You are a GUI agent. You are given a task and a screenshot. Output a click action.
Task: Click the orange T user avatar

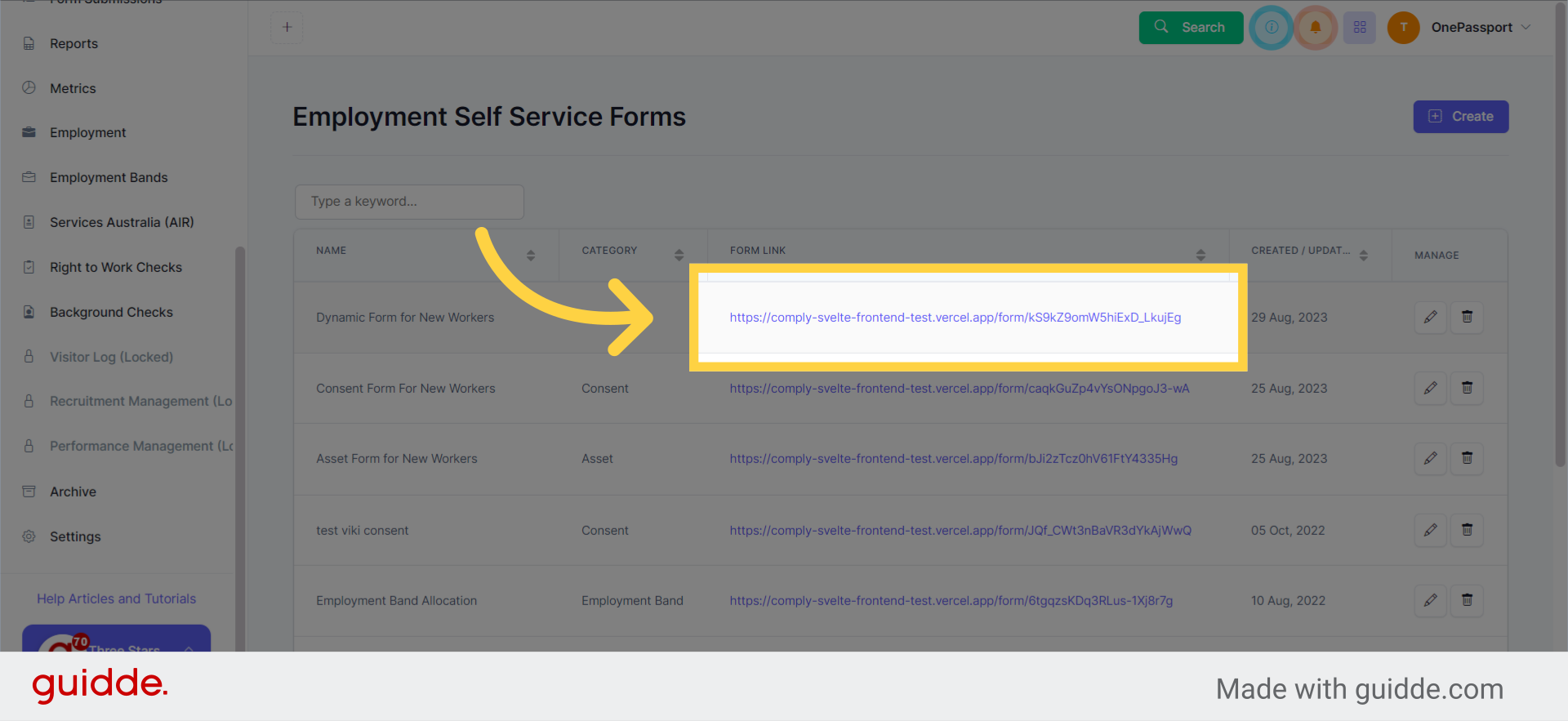(1403, 27)
